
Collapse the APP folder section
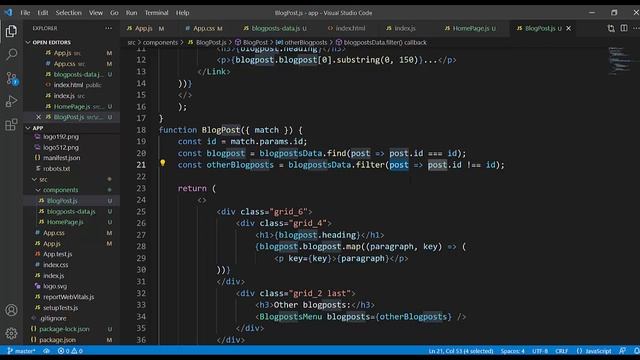[x=38, y=128]
